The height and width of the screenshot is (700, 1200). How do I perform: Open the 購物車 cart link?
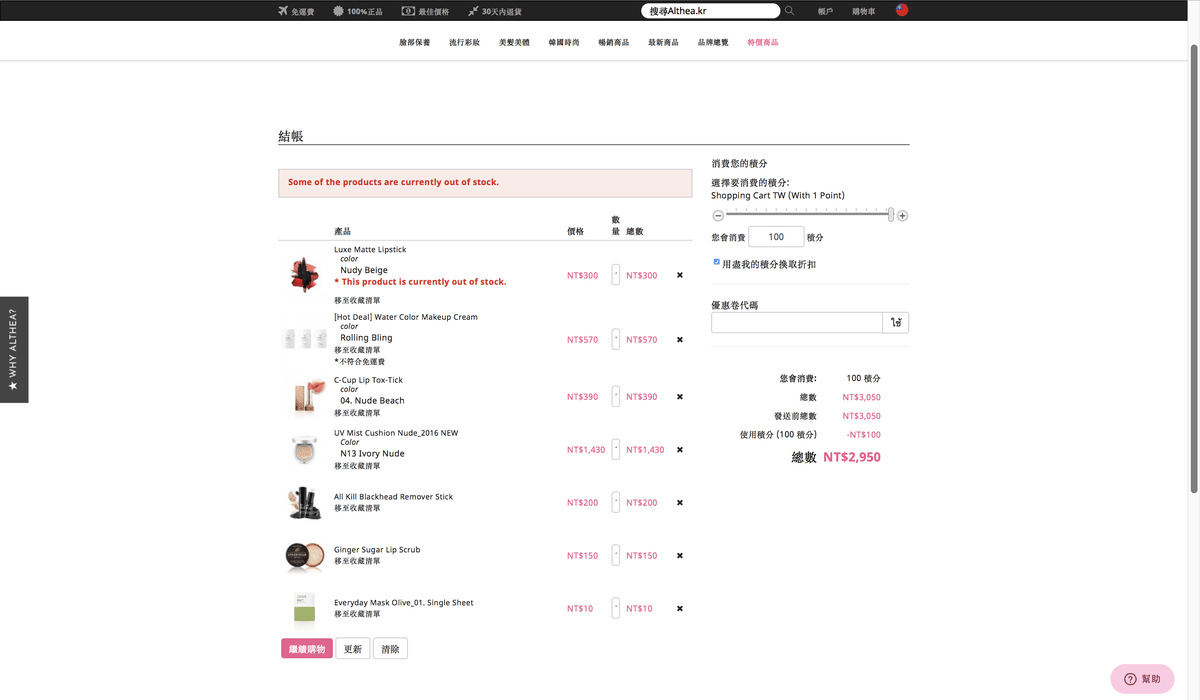coord(864,12)
